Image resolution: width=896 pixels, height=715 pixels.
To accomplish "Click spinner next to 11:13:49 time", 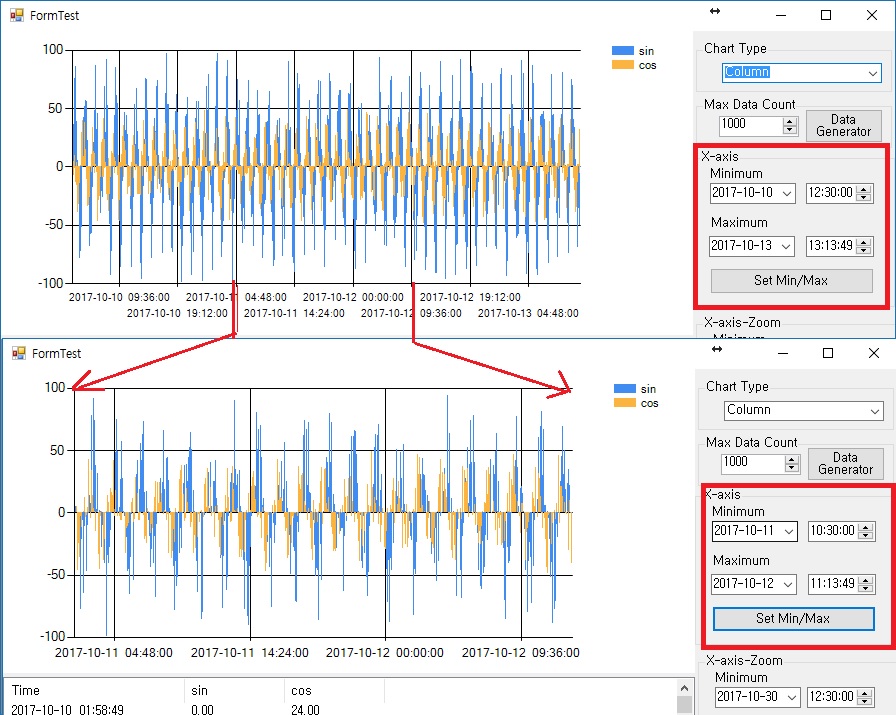I will [x=866, y=584].
